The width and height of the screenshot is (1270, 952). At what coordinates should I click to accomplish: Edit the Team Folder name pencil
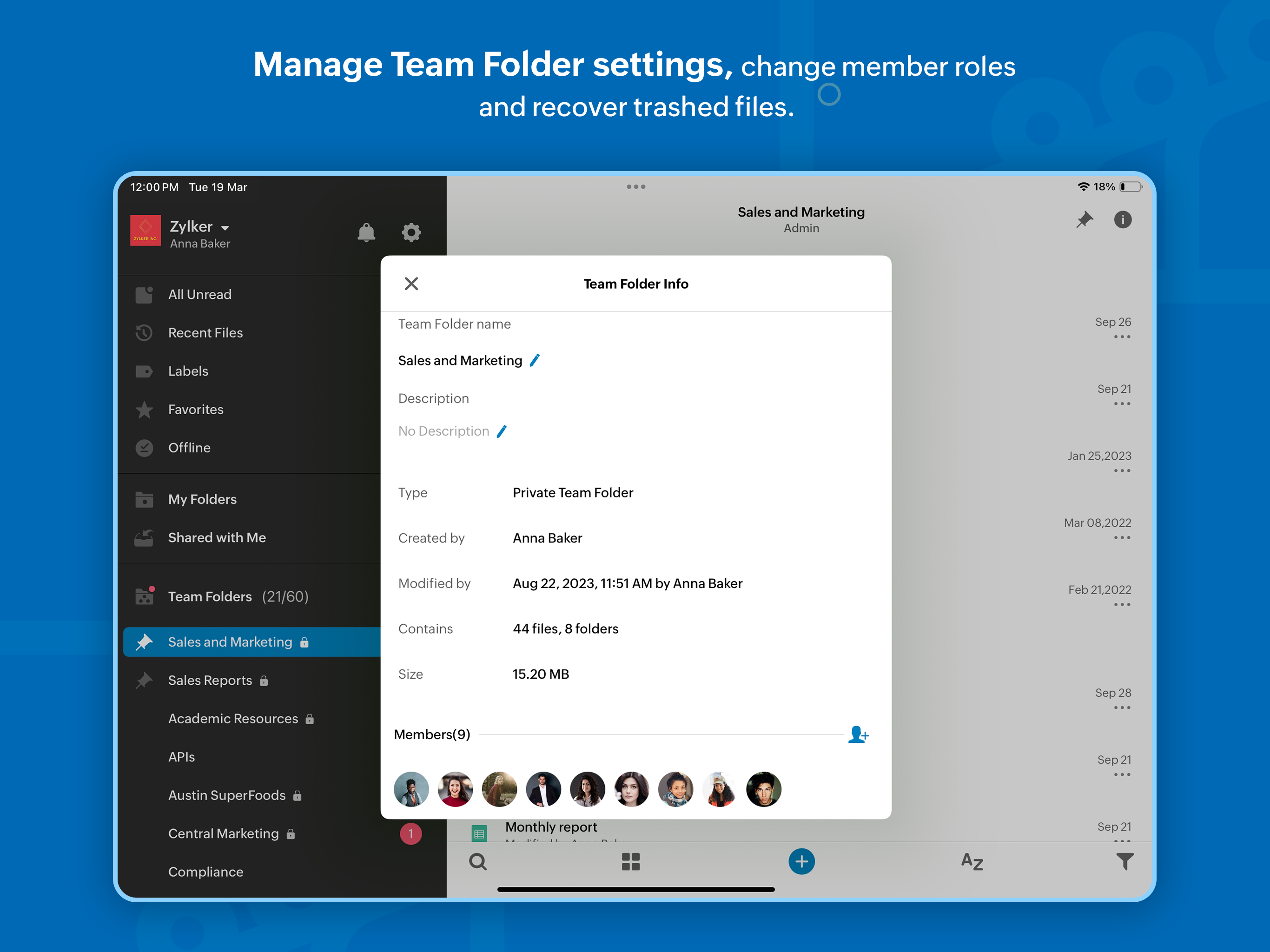(535, 361)
